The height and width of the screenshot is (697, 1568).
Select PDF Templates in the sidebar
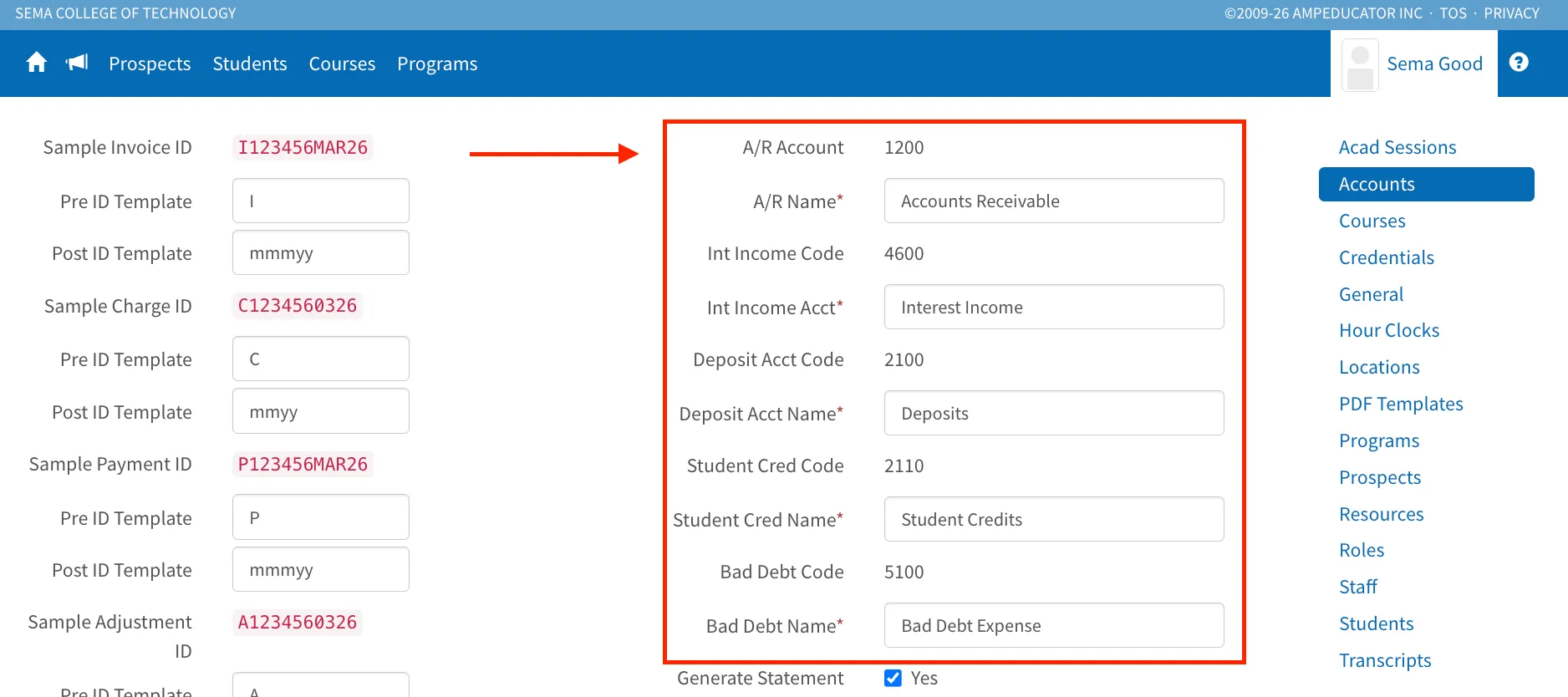pos(1401,404)
